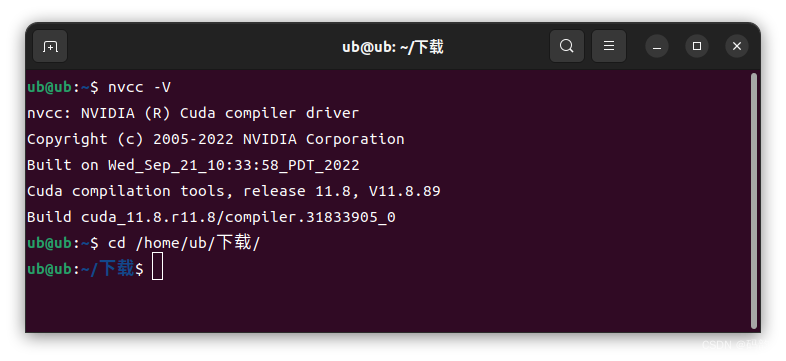Screen dimensions: 786x361
Task: Maximize the terminal window
Action: coord(697,46)
